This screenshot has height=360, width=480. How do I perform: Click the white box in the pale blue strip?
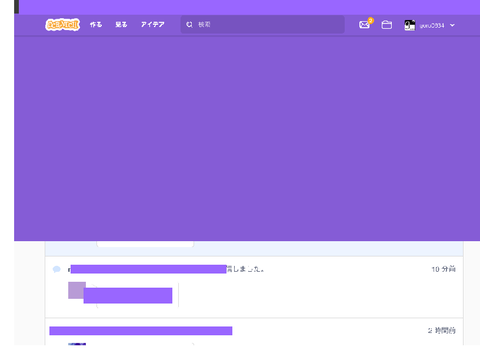point(145,244)
